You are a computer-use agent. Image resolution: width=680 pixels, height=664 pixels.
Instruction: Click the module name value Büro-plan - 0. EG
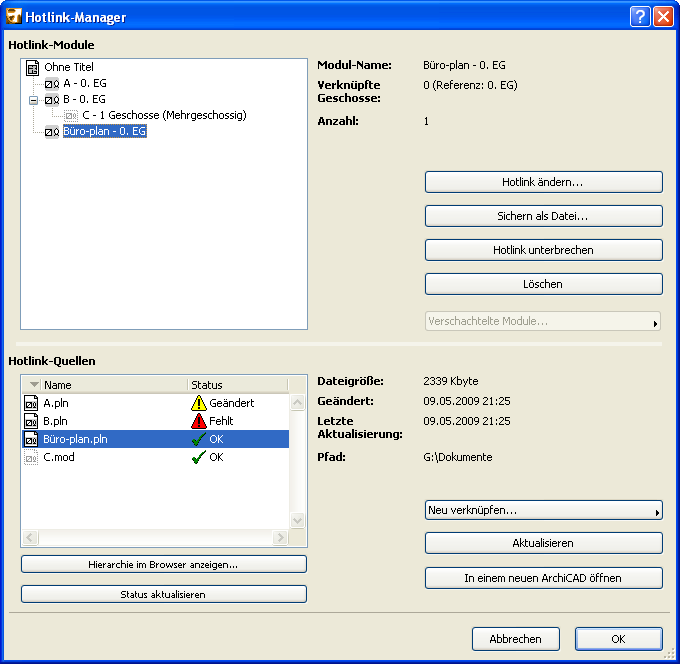coord(464,65)
